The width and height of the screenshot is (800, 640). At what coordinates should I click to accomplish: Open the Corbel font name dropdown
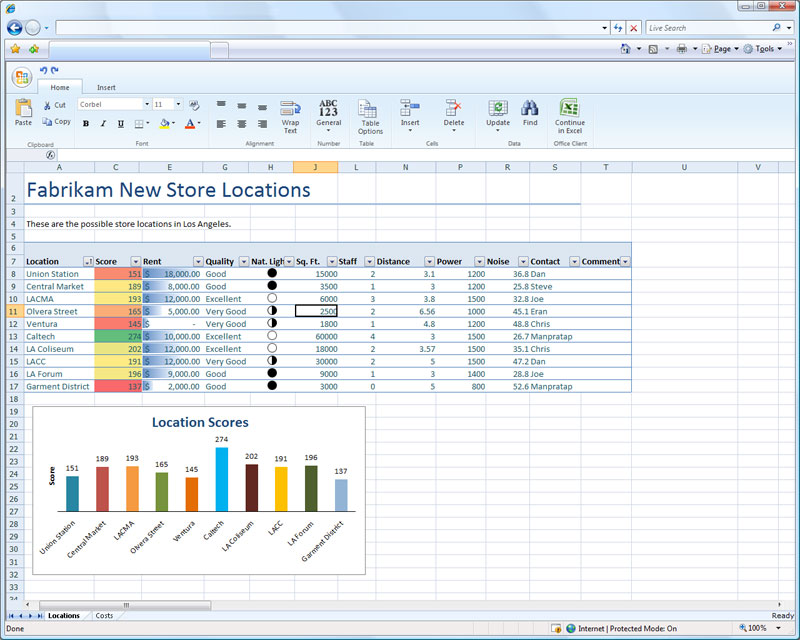coord(145,104)
